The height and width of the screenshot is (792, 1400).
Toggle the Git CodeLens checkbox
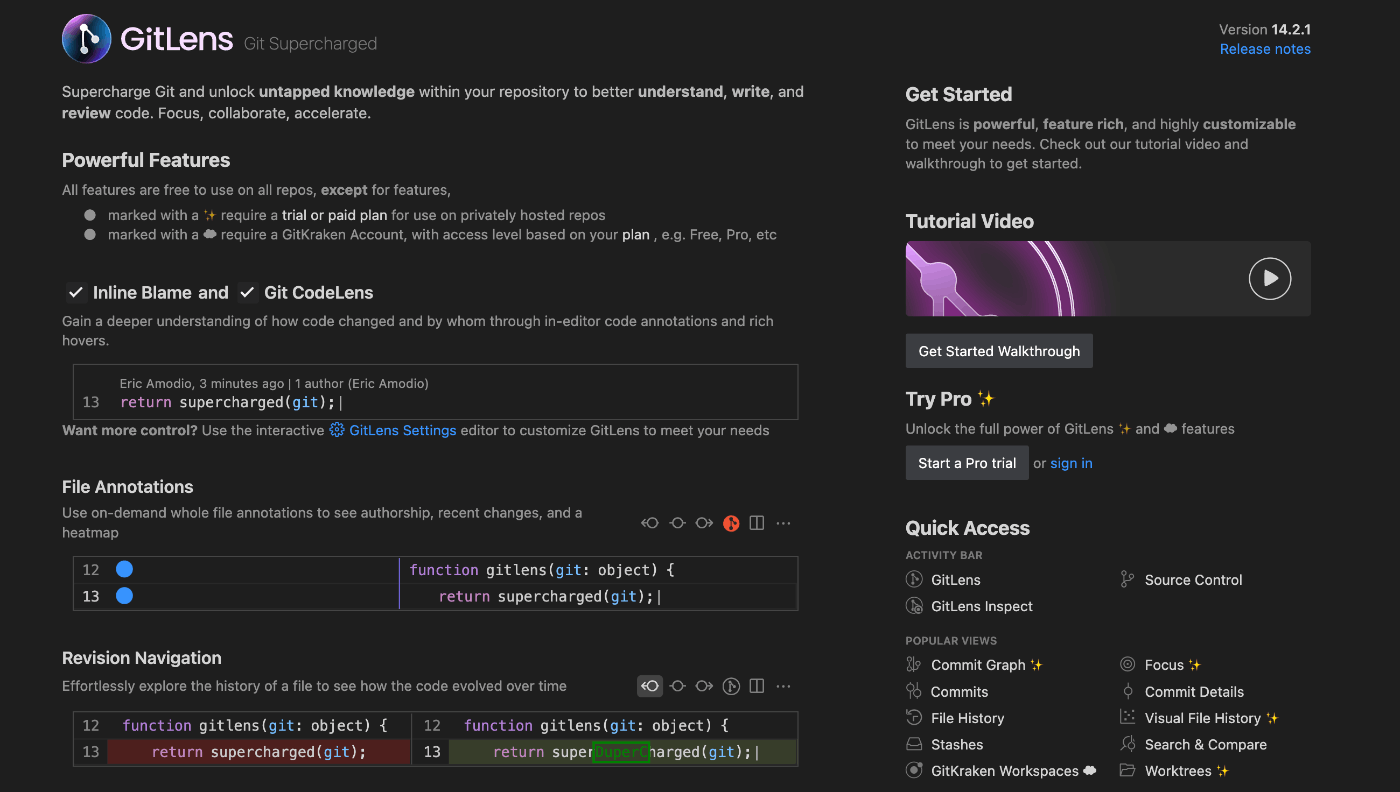tap(247, 293)
